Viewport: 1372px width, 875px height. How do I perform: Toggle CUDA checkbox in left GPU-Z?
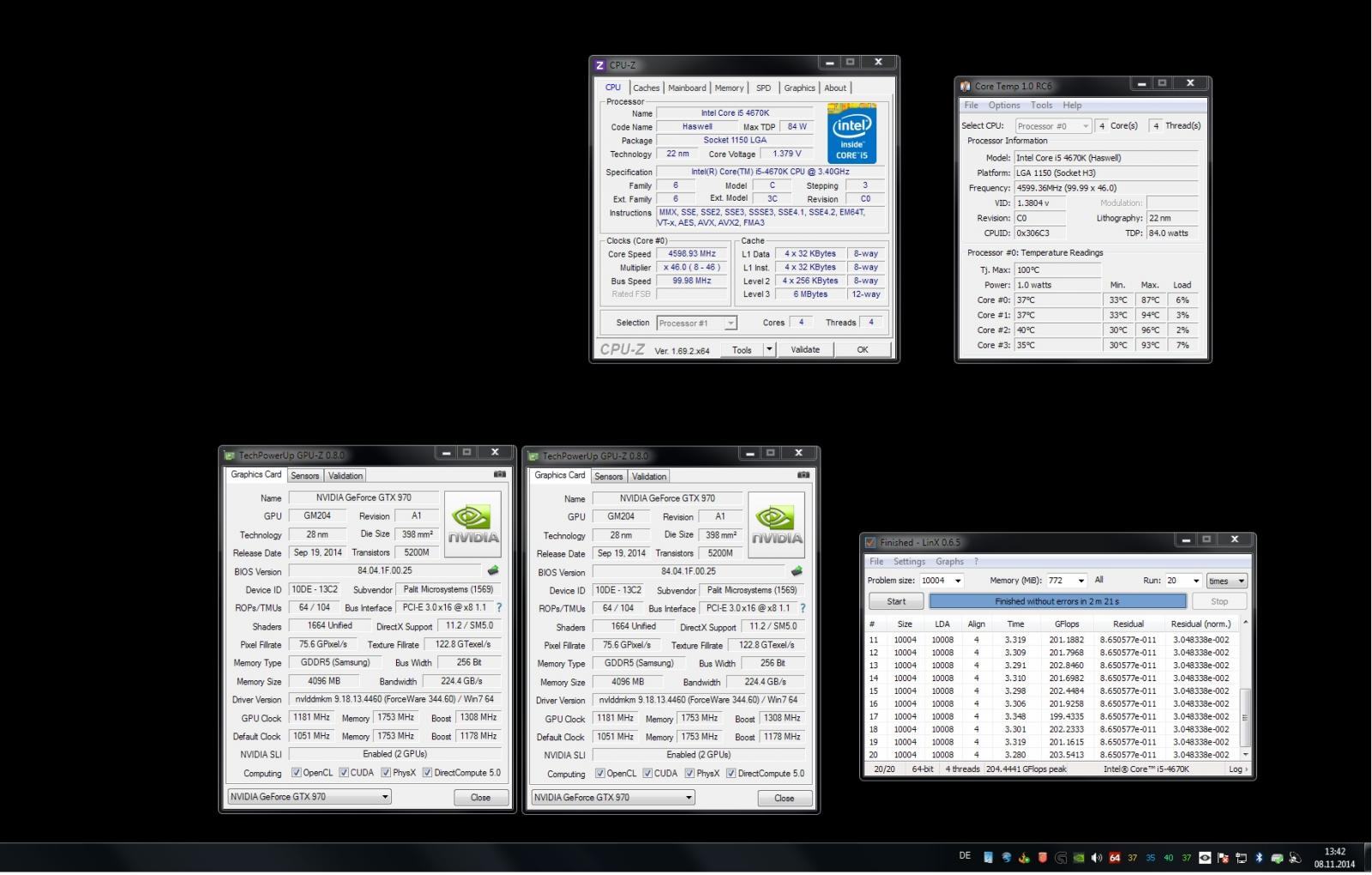pyautogui.click(x=344, y=773)
